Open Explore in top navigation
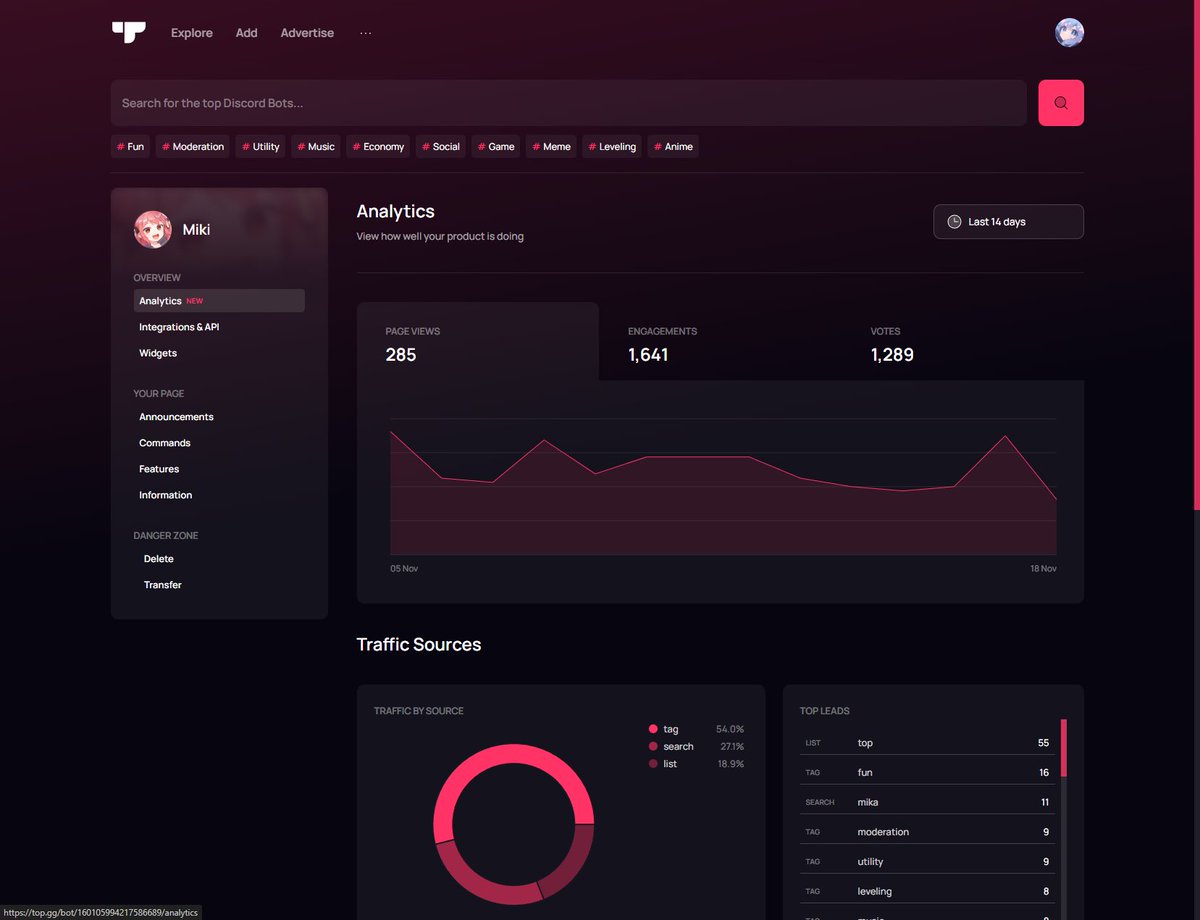The image size is (1200, 920). [x=192, y=33]
